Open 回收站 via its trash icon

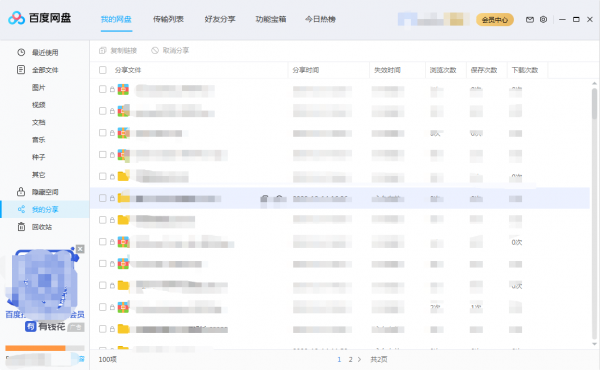[x=21, y=227]
